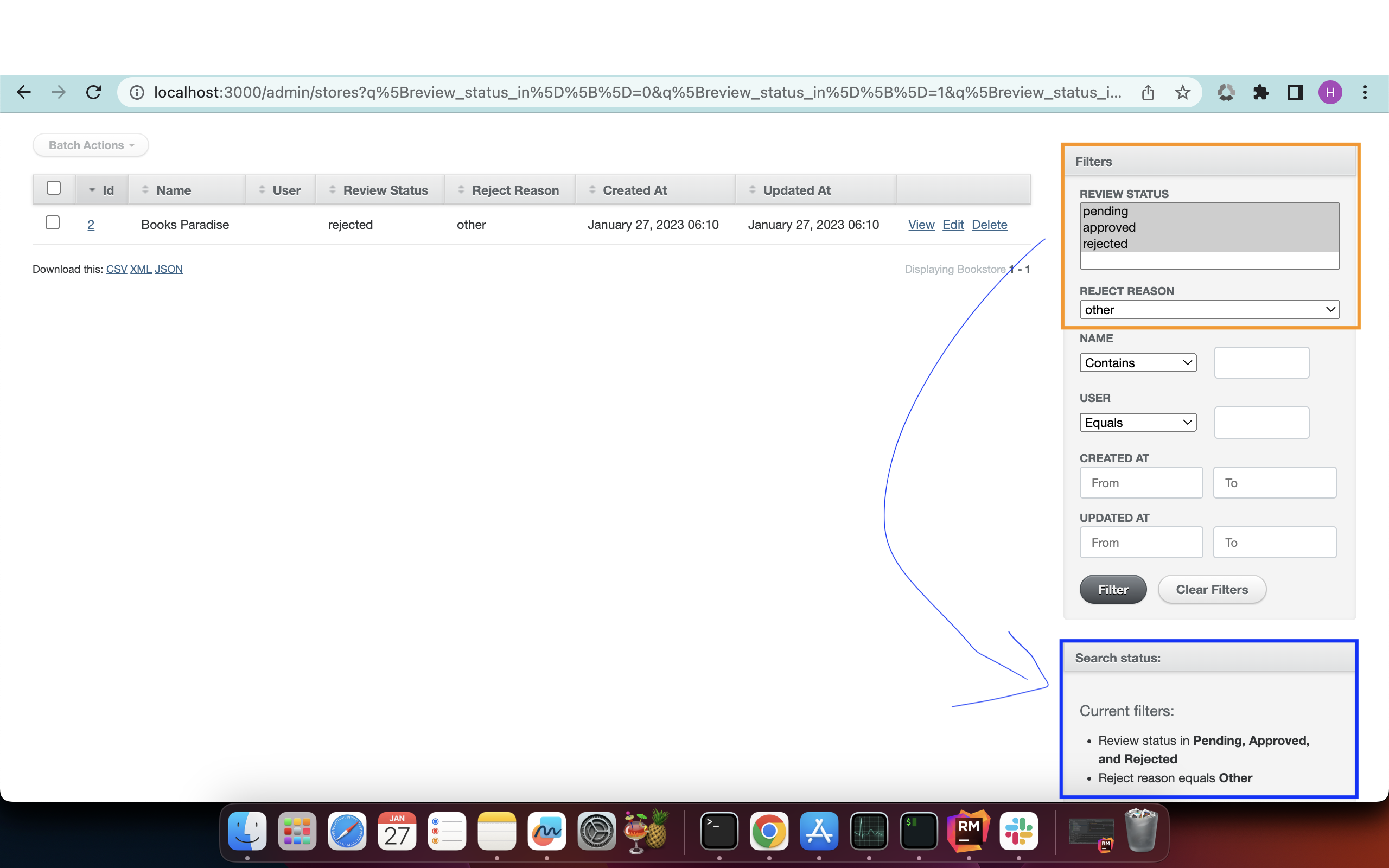
Task: Sort by Created At column header
Action: [x=634, y=190]
